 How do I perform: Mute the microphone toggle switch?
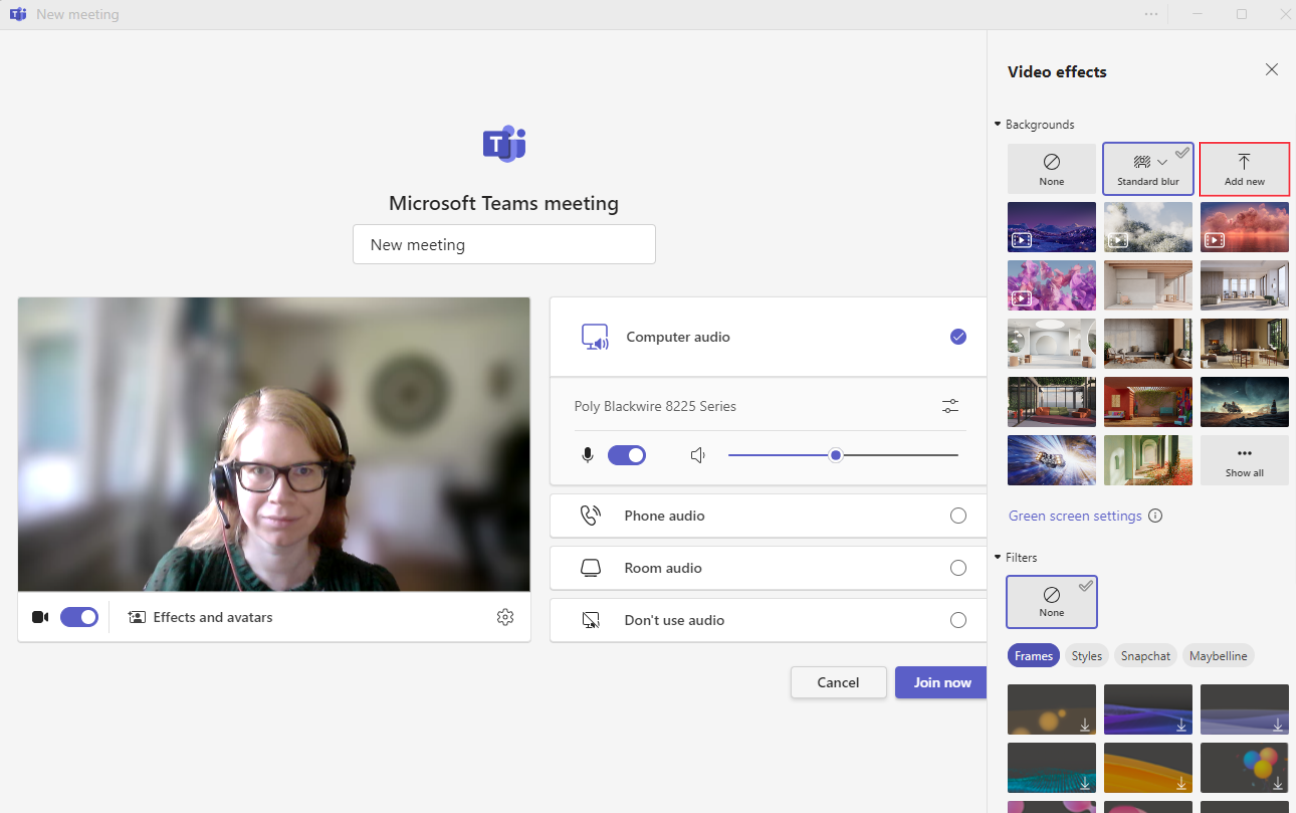(x=627, y=456)
